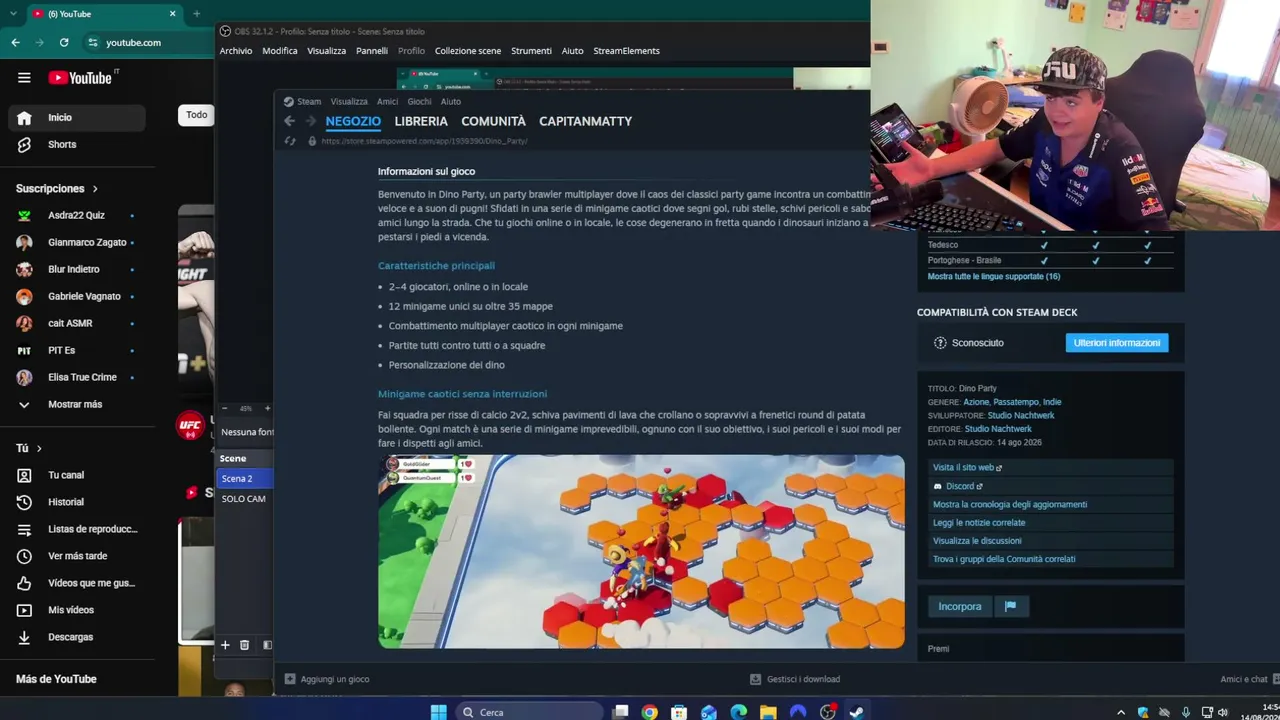Open OBS Pannelli menu
This screenshot has height=720, width=1280.
tap(372, 51)
